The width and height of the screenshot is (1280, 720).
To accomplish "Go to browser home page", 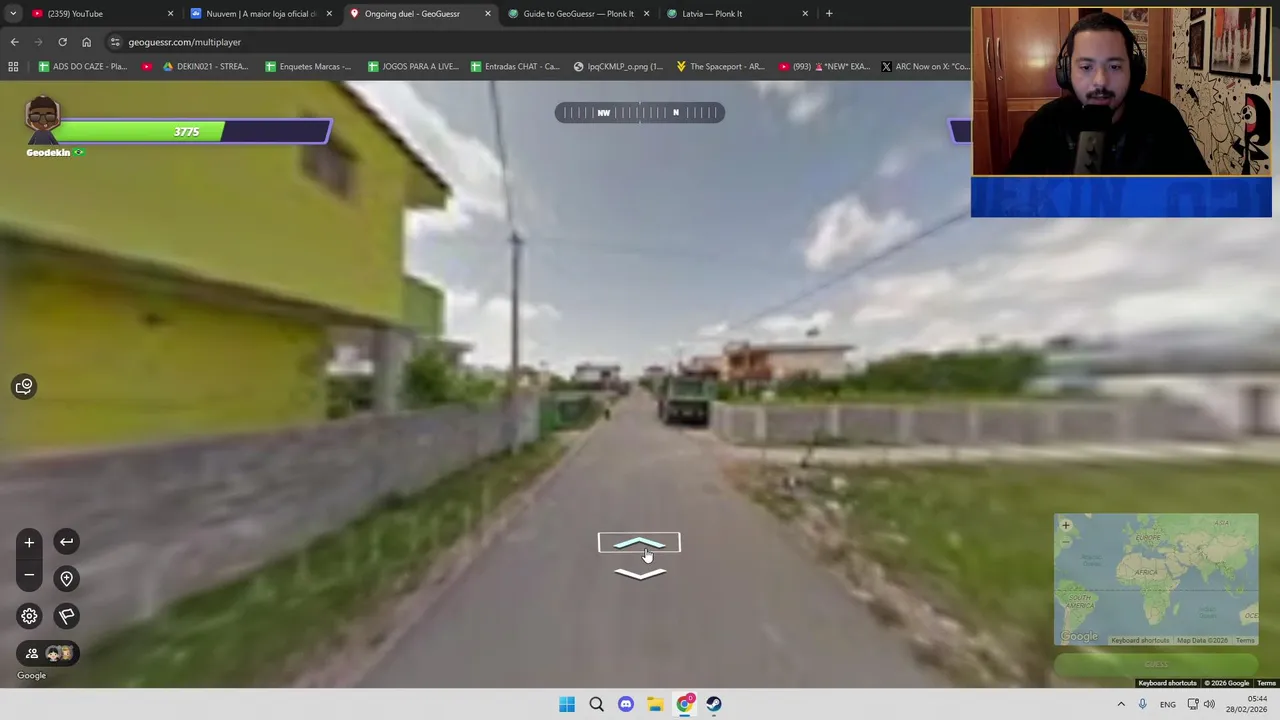I will (86, 42).
